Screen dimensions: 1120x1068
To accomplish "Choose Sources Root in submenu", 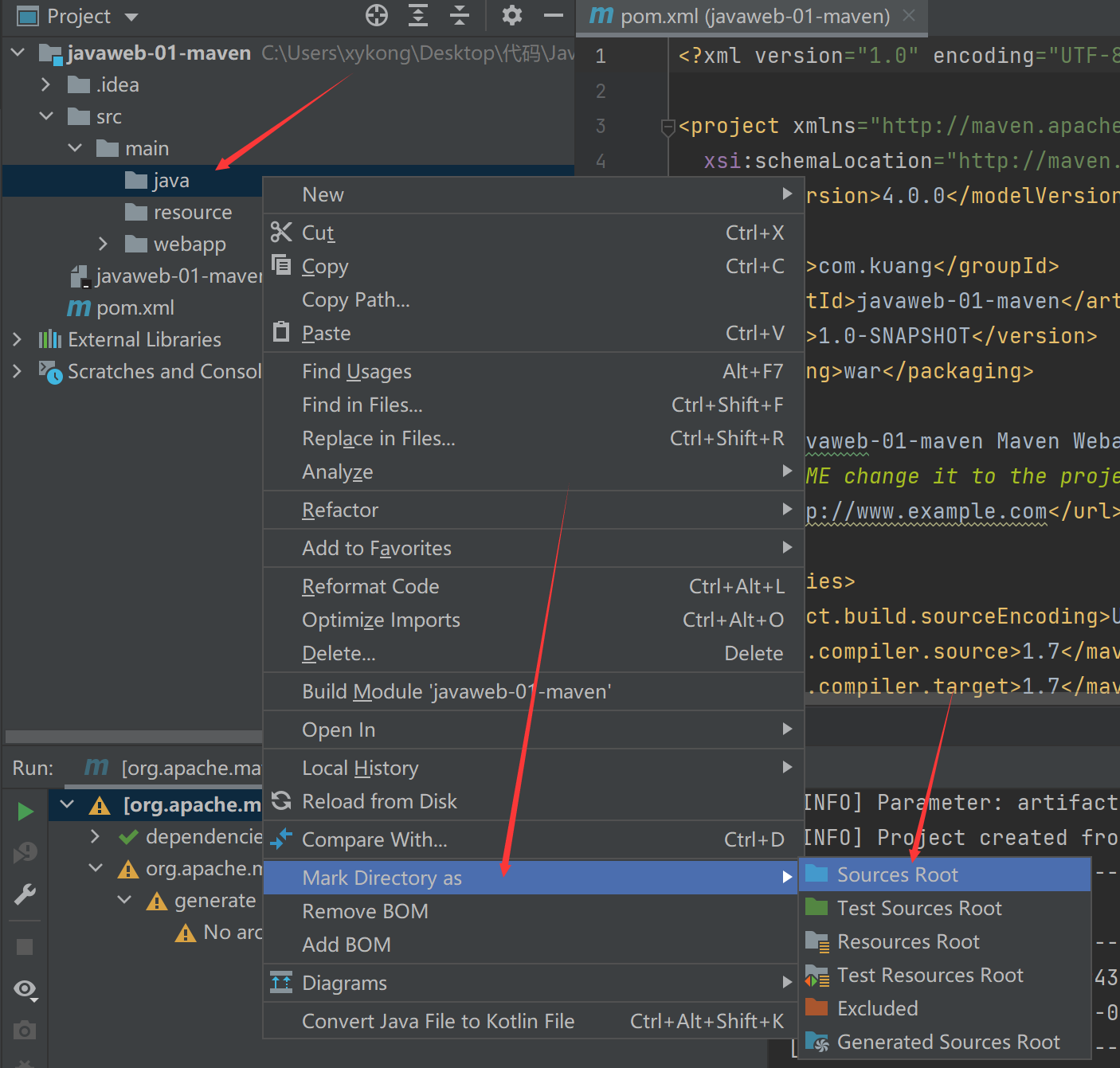I will click(945, 874).
